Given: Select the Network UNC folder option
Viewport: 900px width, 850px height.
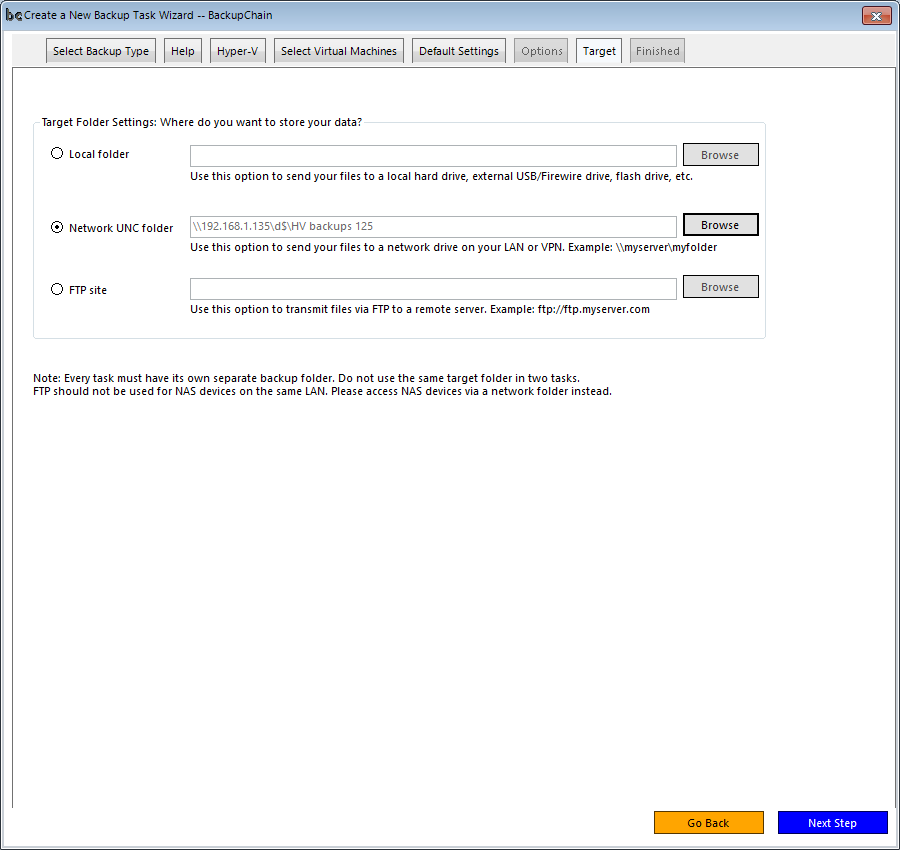Looking at the screenshot, I should point(57,227).
